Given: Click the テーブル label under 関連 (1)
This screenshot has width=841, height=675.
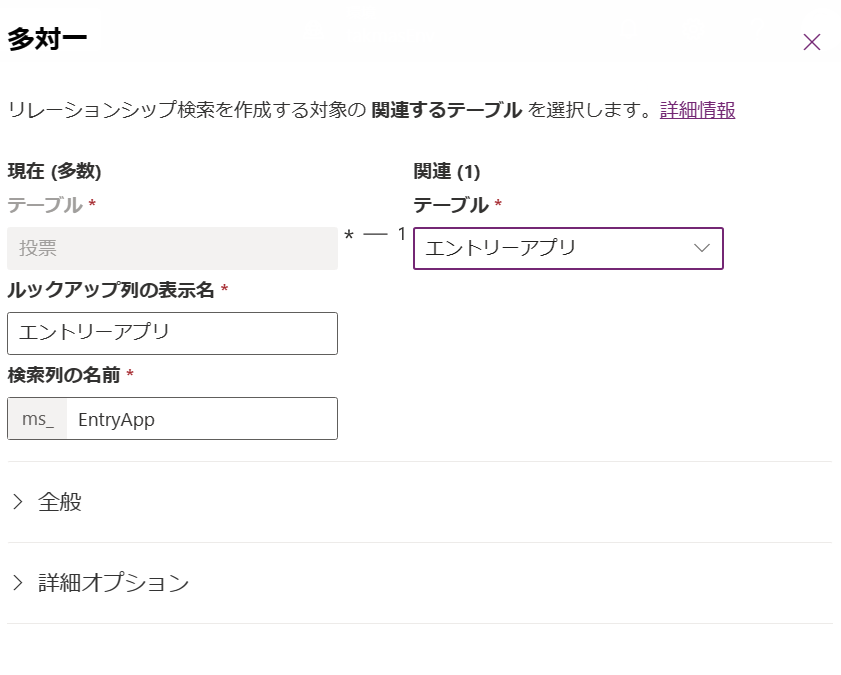Looking at the screenshot, I should (x=451, y=205).
